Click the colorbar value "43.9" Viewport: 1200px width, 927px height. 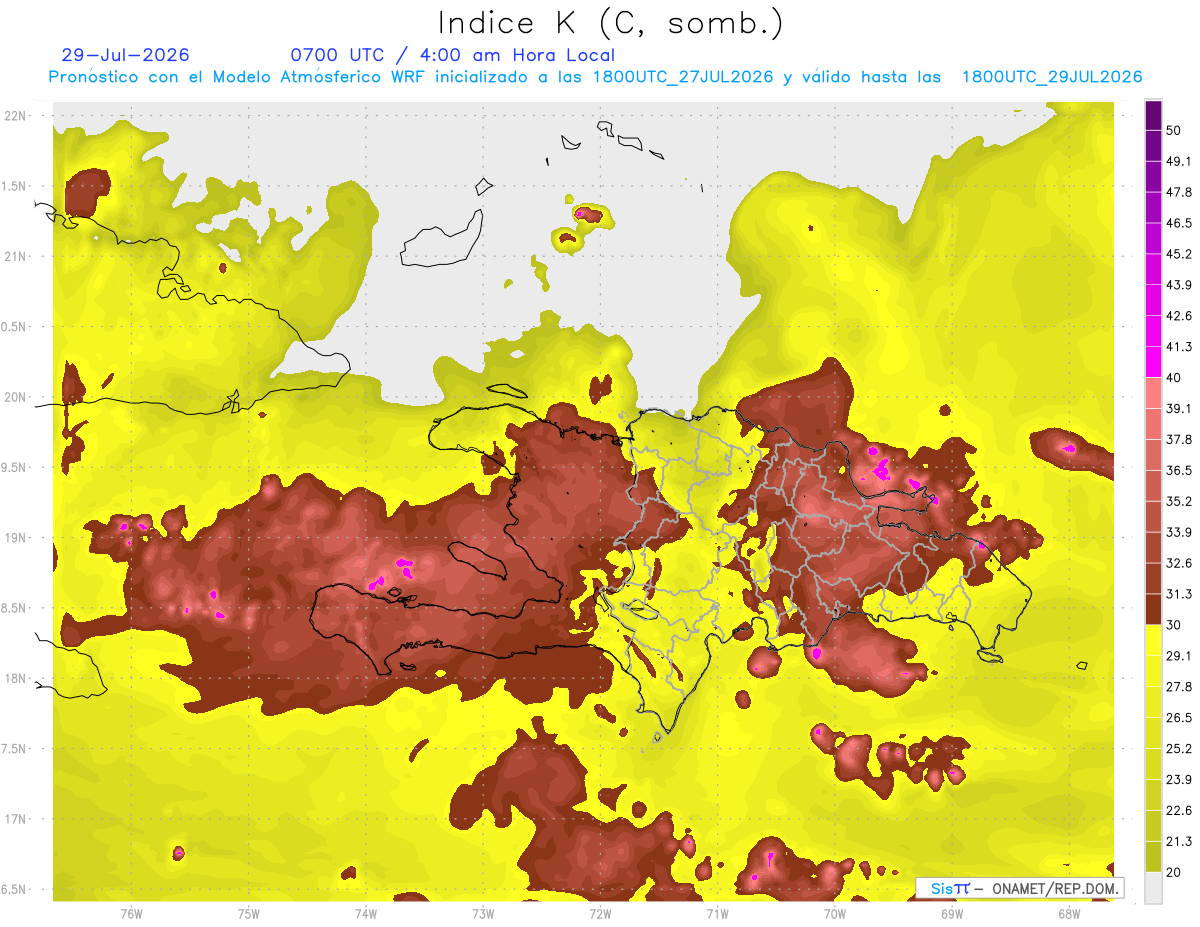click(1178, 285)
